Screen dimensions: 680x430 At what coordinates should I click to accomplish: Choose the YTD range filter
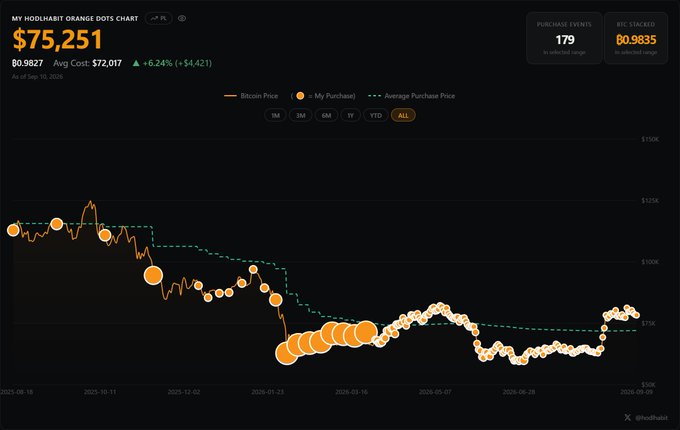coord(376,115)
